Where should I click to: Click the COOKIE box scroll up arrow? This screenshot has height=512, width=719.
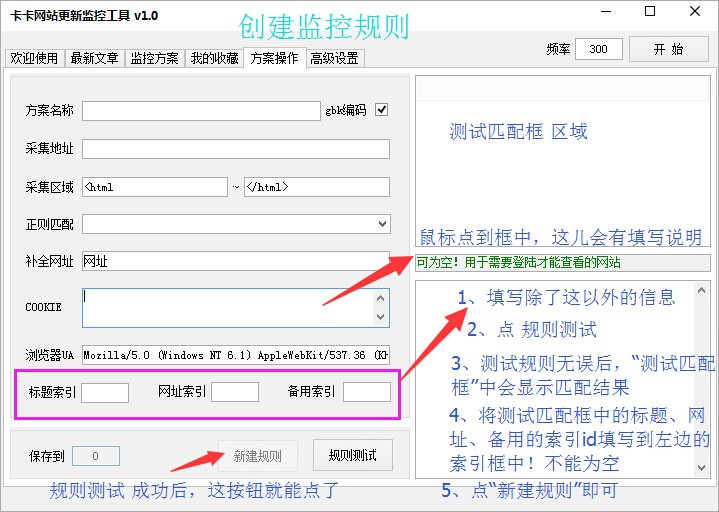tap(380, 298)
